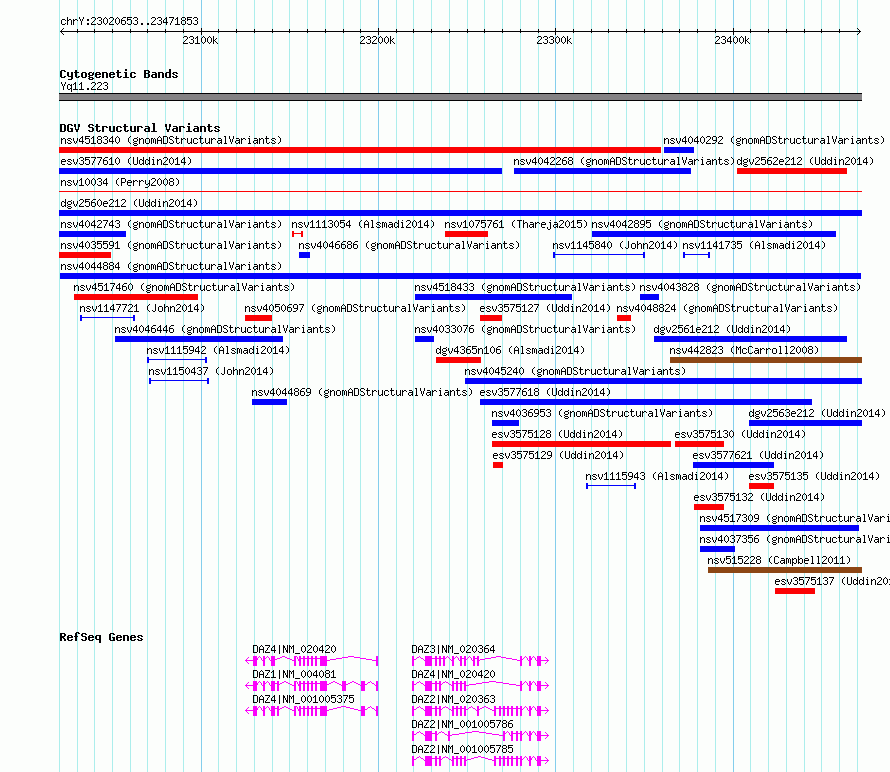Image resolution: width=890 pixels, height=772 pixels.
Task: Select the nsv10034 (Perry2008) variant
Action: (x=120, y=182)
